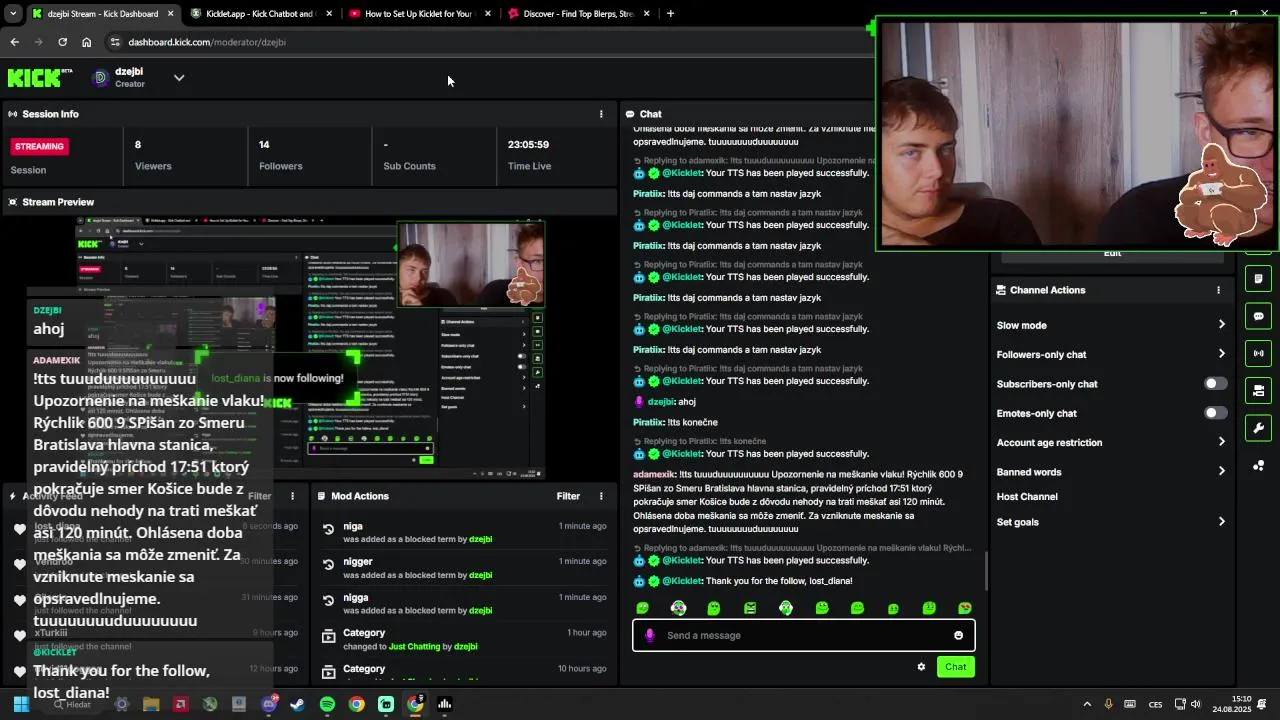Click Piratiix username on '!tts konečne' message
Viewport: 1280px width, 720px height.
point(649,422)
